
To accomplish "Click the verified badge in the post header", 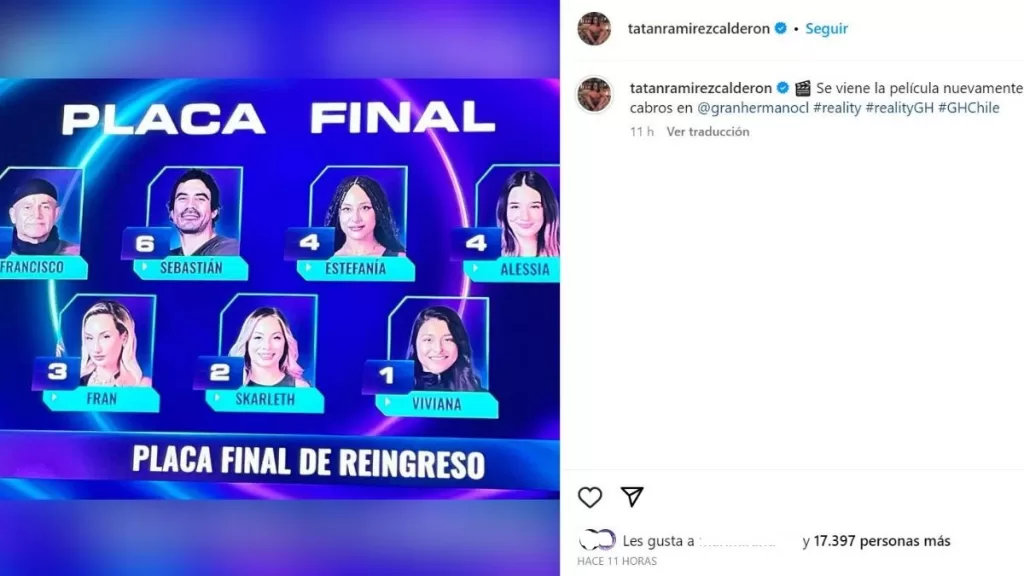I will [780, 29].
